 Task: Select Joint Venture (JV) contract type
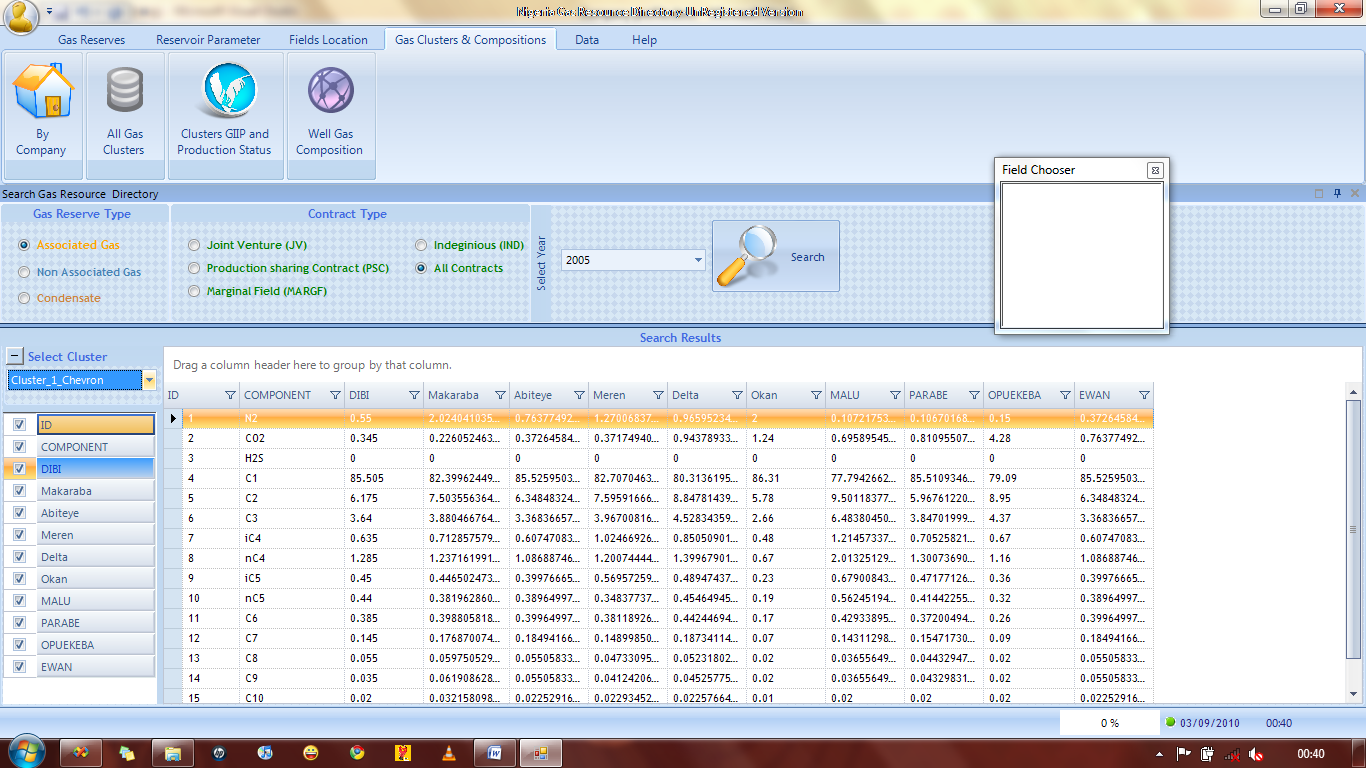click(x=194, y=245)
